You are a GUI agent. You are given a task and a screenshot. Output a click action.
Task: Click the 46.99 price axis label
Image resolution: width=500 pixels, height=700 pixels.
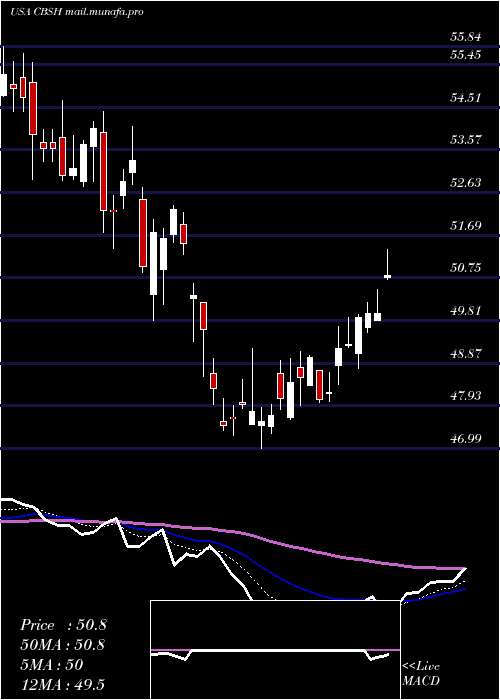click(468, 438)
